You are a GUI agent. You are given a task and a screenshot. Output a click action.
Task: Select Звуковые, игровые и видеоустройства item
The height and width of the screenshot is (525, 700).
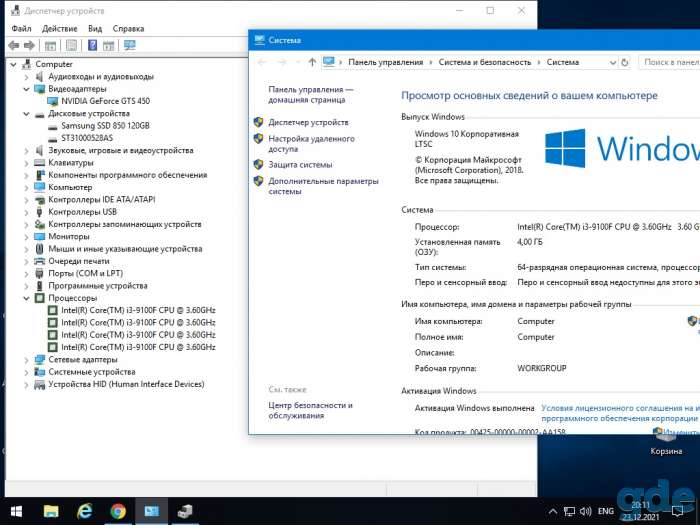point(121,150)
